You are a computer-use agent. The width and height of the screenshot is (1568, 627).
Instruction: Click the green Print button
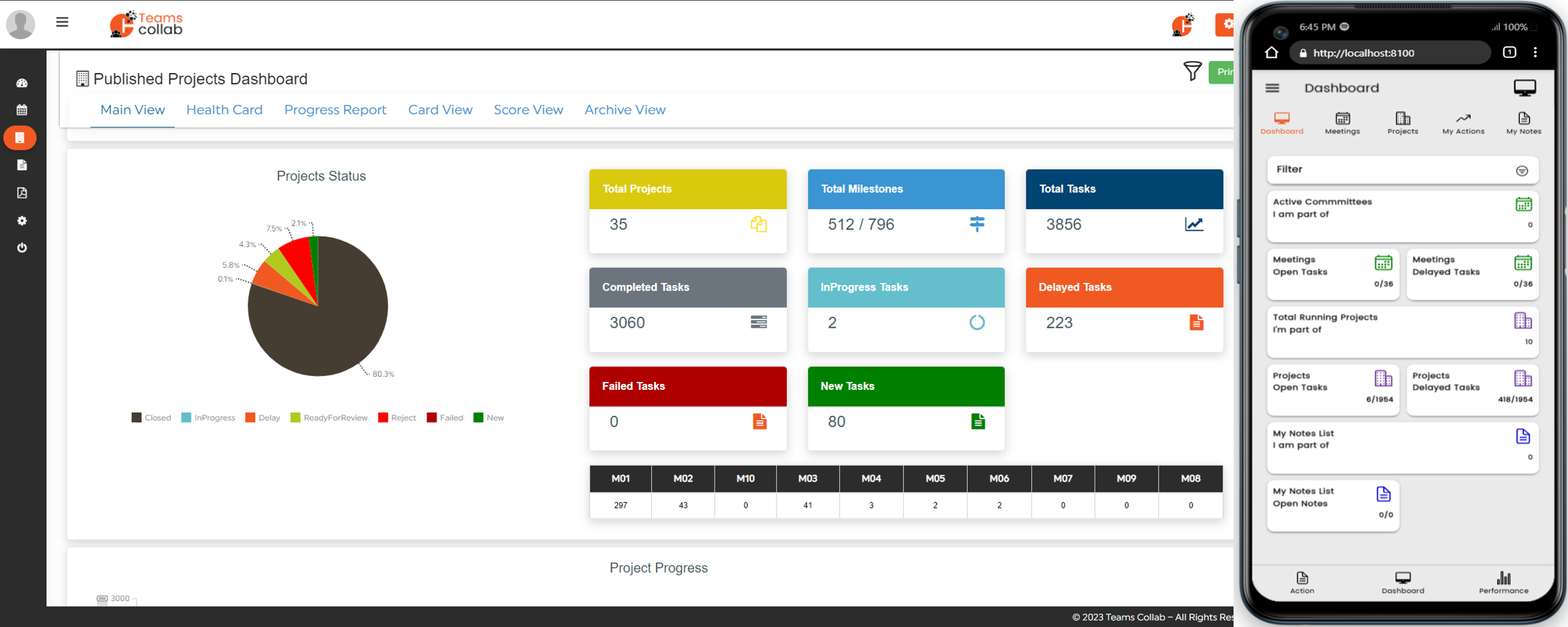1222,72
